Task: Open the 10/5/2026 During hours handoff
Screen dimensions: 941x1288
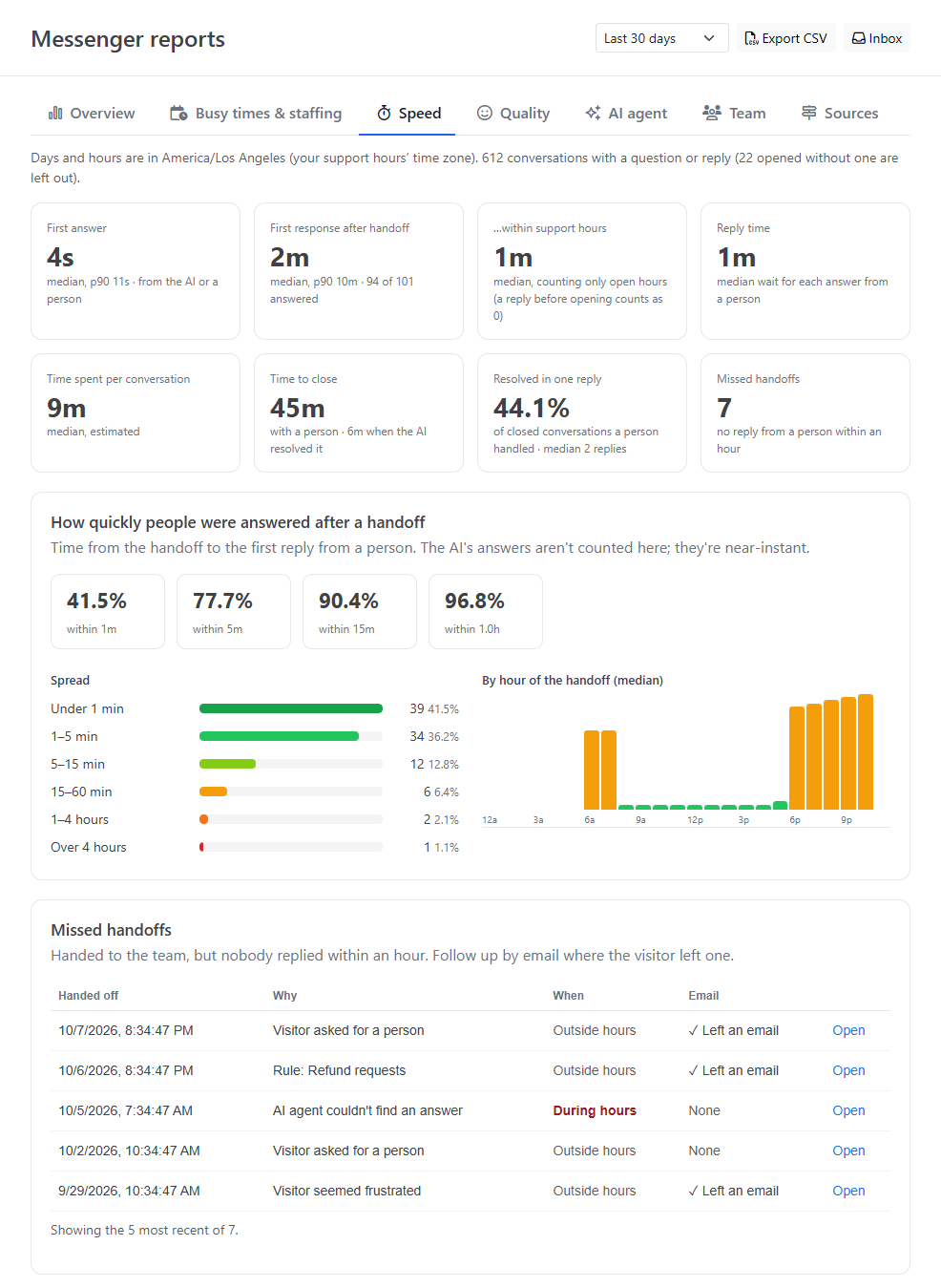Action: [x=848, y=1110]
